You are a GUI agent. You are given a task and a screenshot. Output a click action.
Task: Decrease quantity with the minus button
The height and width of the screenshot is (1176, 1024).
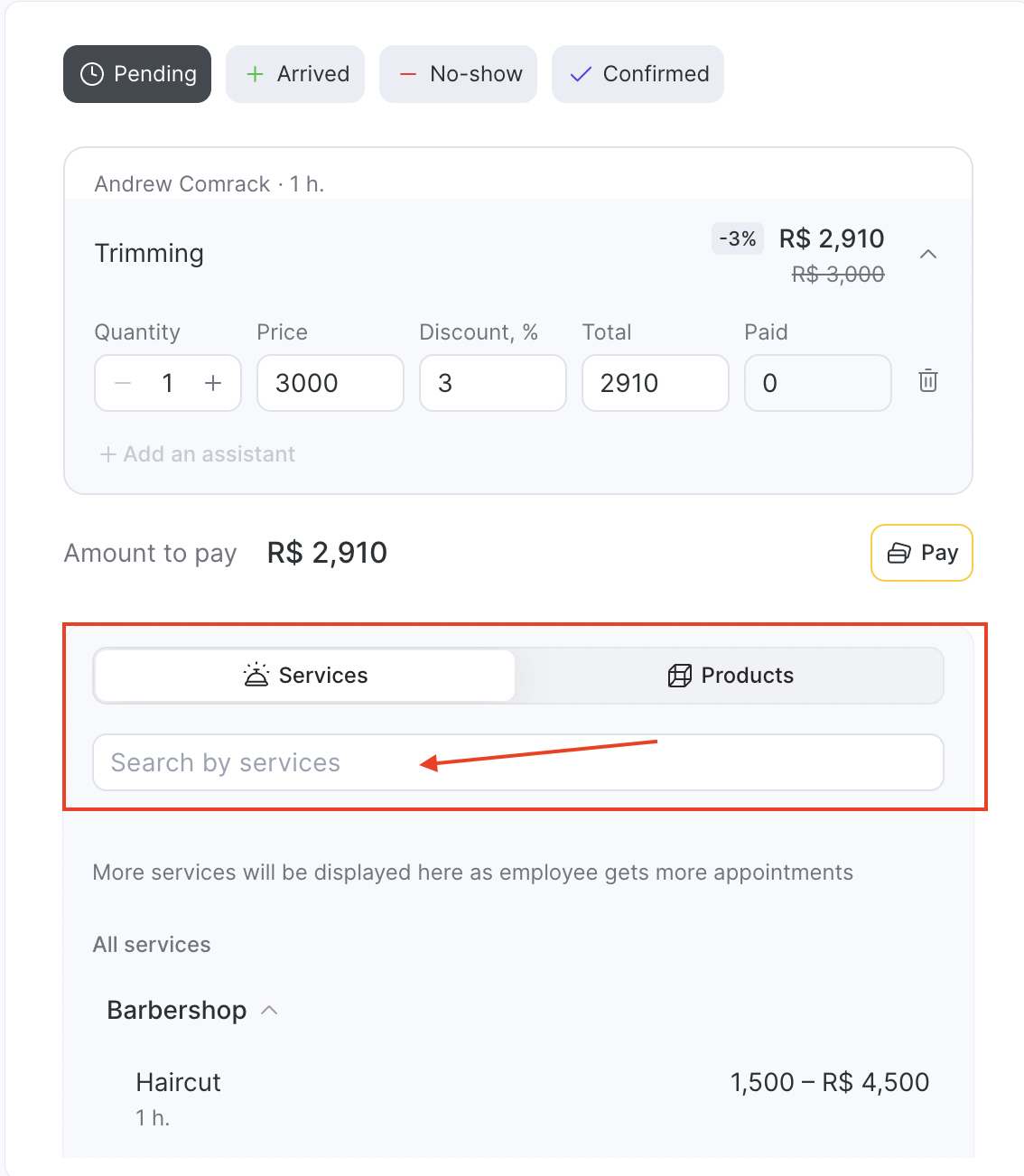click(x=124, y=383)
